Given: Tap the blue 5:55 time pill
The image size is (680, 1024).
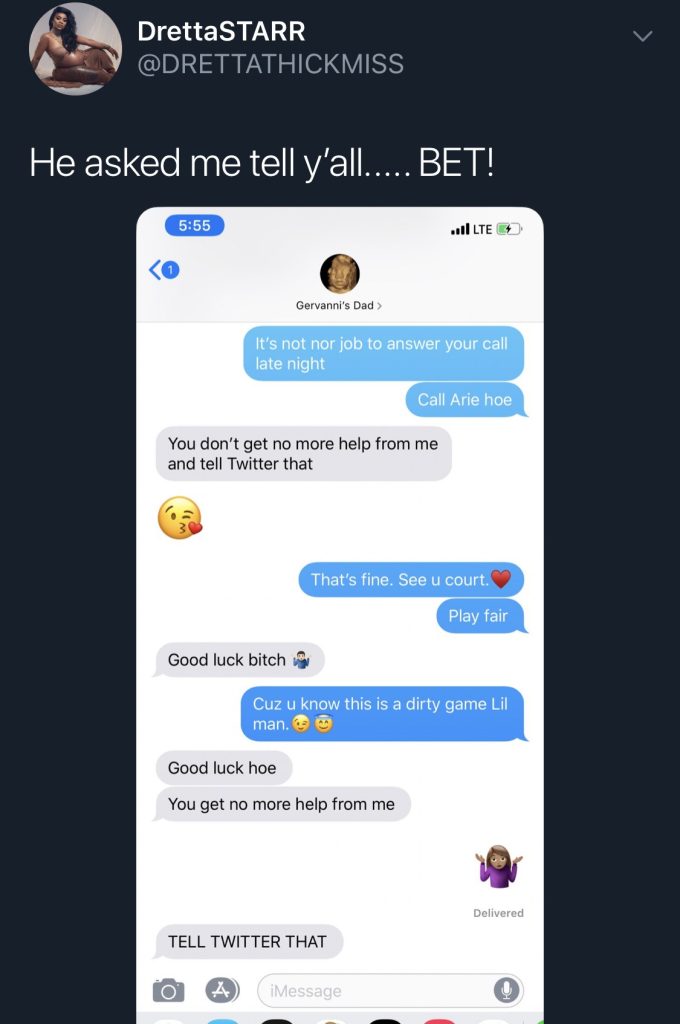Looking at the screenshot, I should pyautogui.click(x=194, y=225).
